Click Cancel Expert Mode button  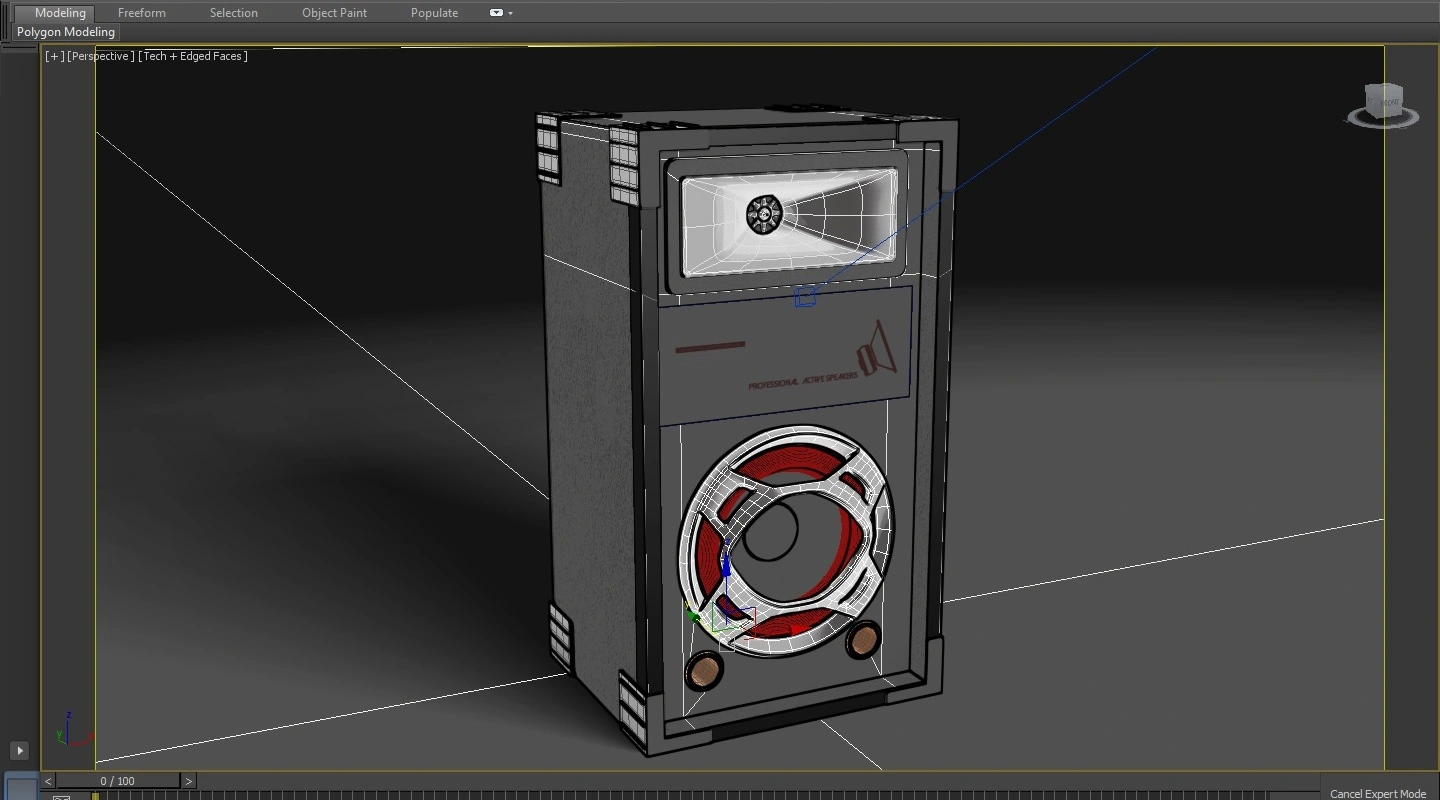pos(1378,793)
